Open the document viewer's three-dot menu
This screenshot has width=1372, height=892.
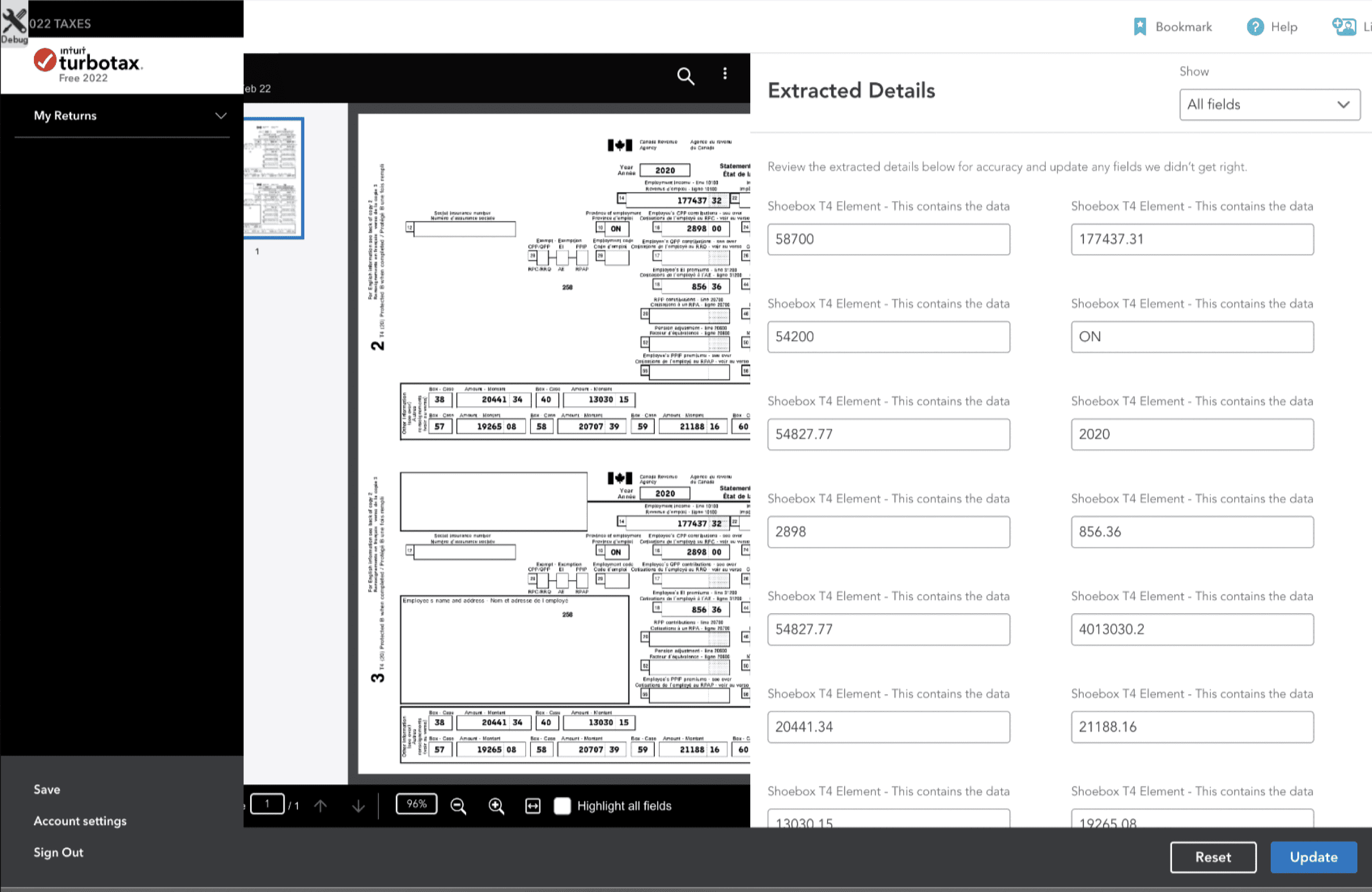(725, 74)
